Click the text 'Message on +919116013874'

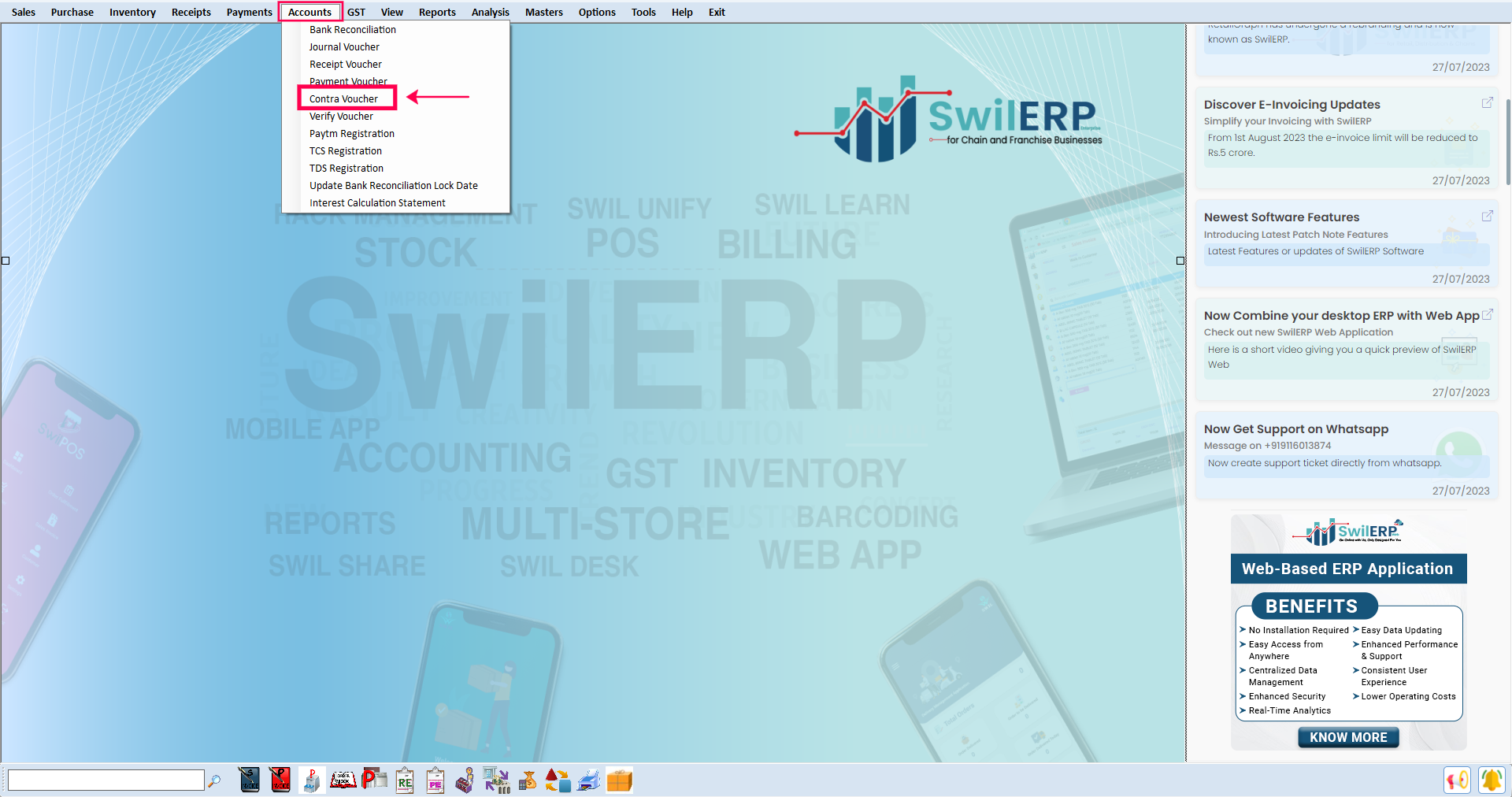(1267, 446)
